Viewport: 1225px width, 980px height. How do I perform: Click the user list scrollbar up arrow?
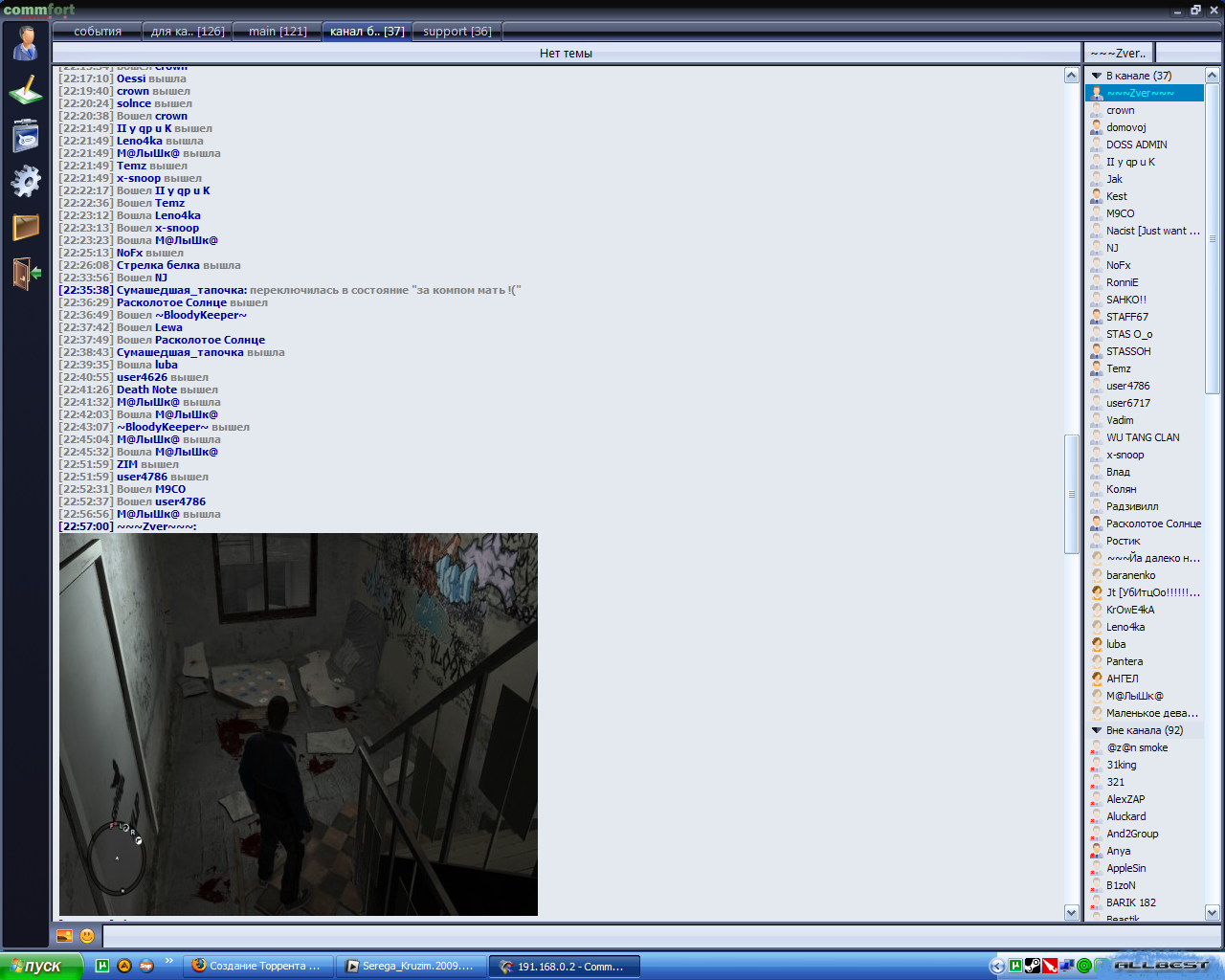click(x=1212, y=75)
